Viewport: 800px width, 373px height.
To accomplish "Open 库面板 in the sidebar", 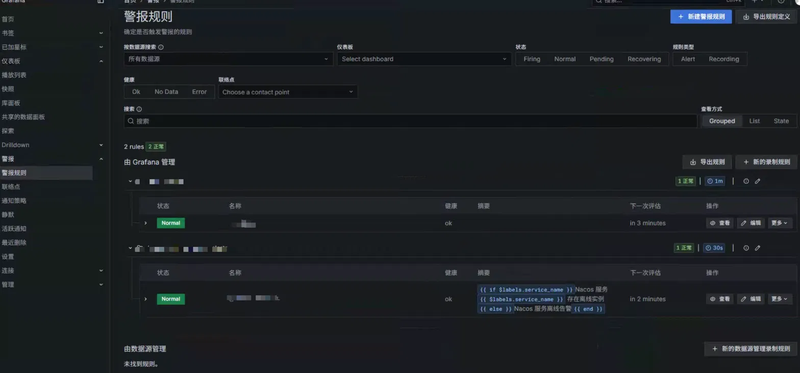I will [11, 103].
